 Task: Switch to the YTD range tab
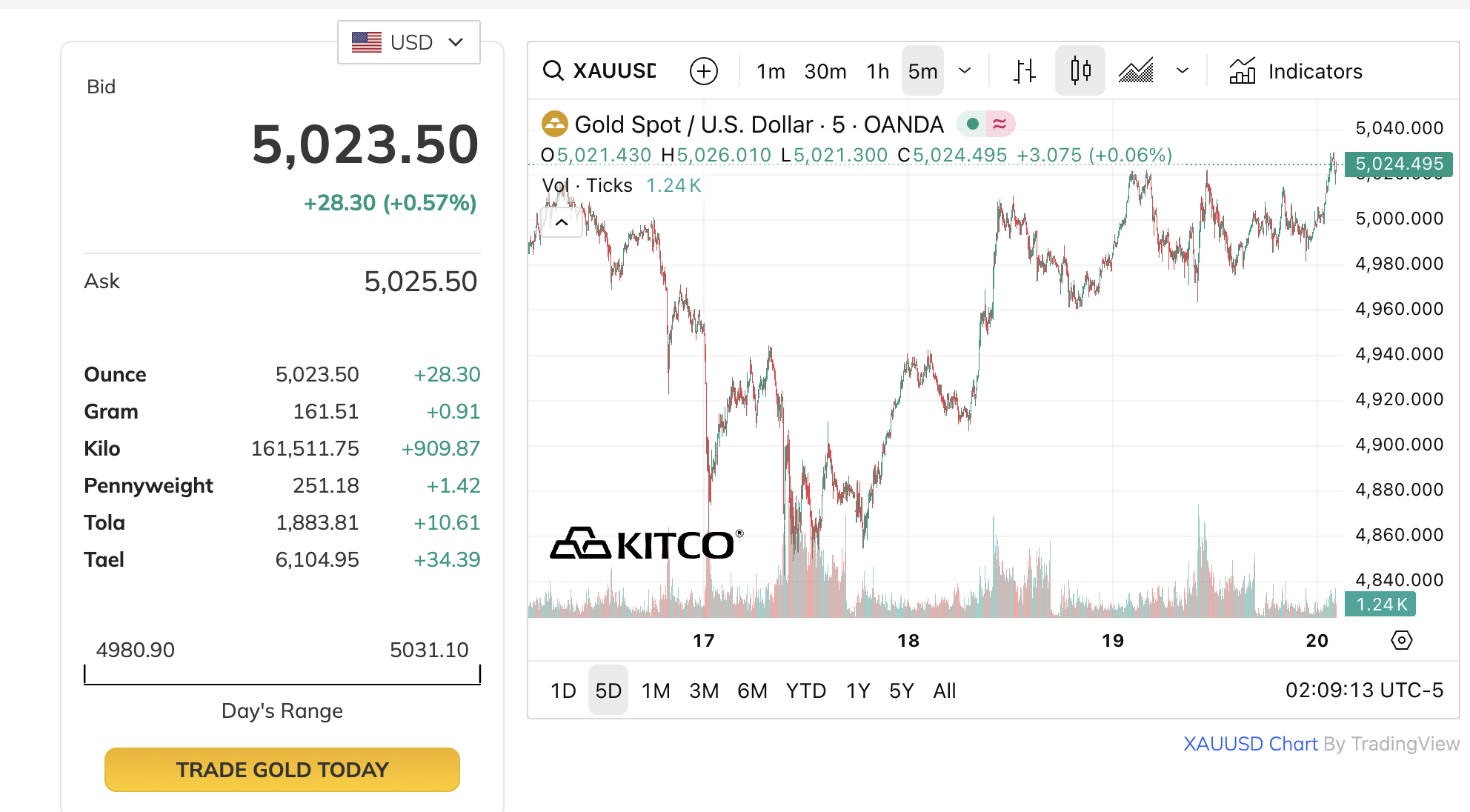[805, 690]
